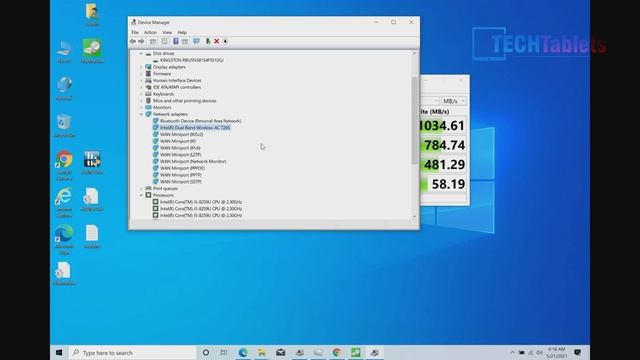Open the Microsoft Edge desktop shortcut

[64, 239]
